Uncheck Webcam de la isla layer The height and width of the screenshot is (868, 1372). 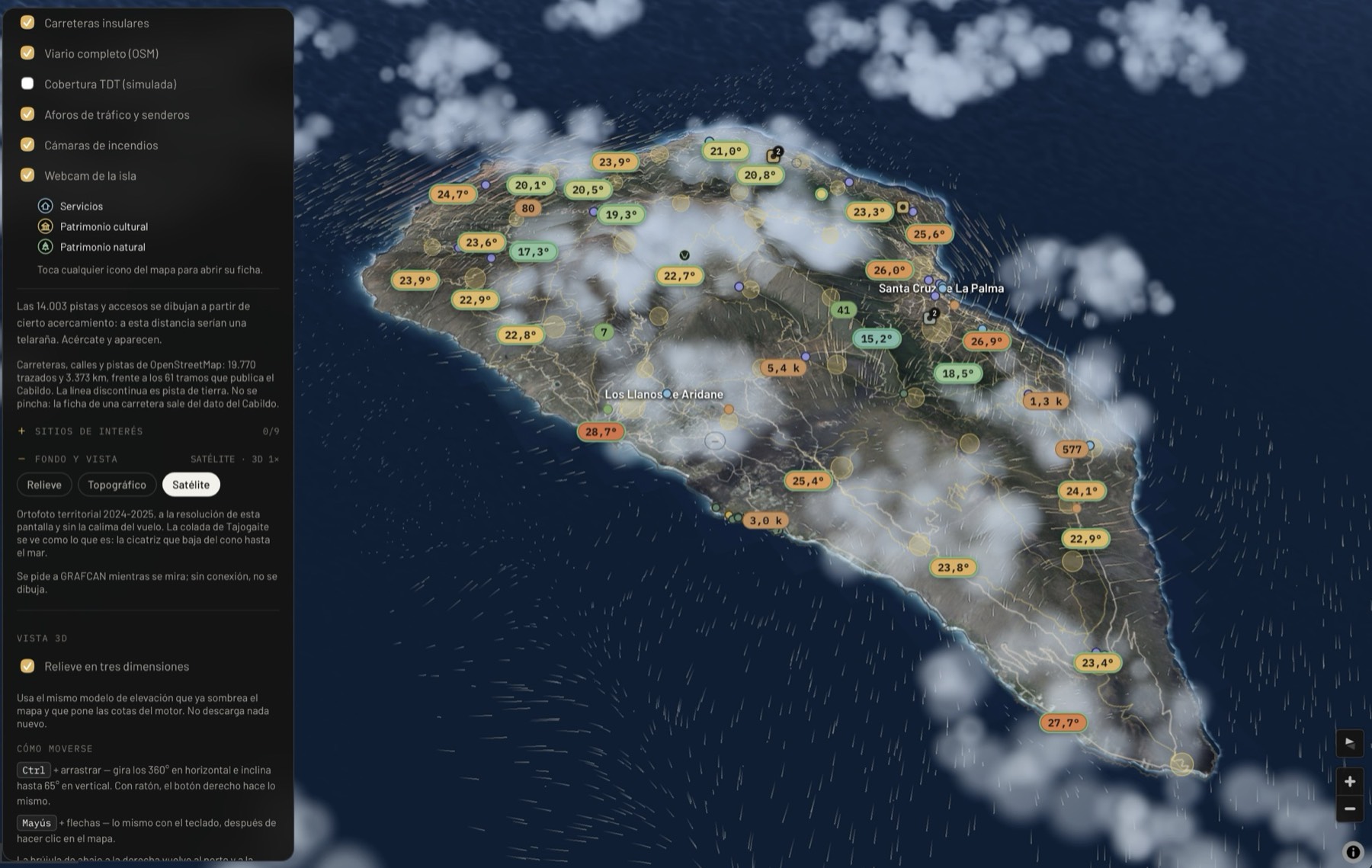click(x=27, y=175)
